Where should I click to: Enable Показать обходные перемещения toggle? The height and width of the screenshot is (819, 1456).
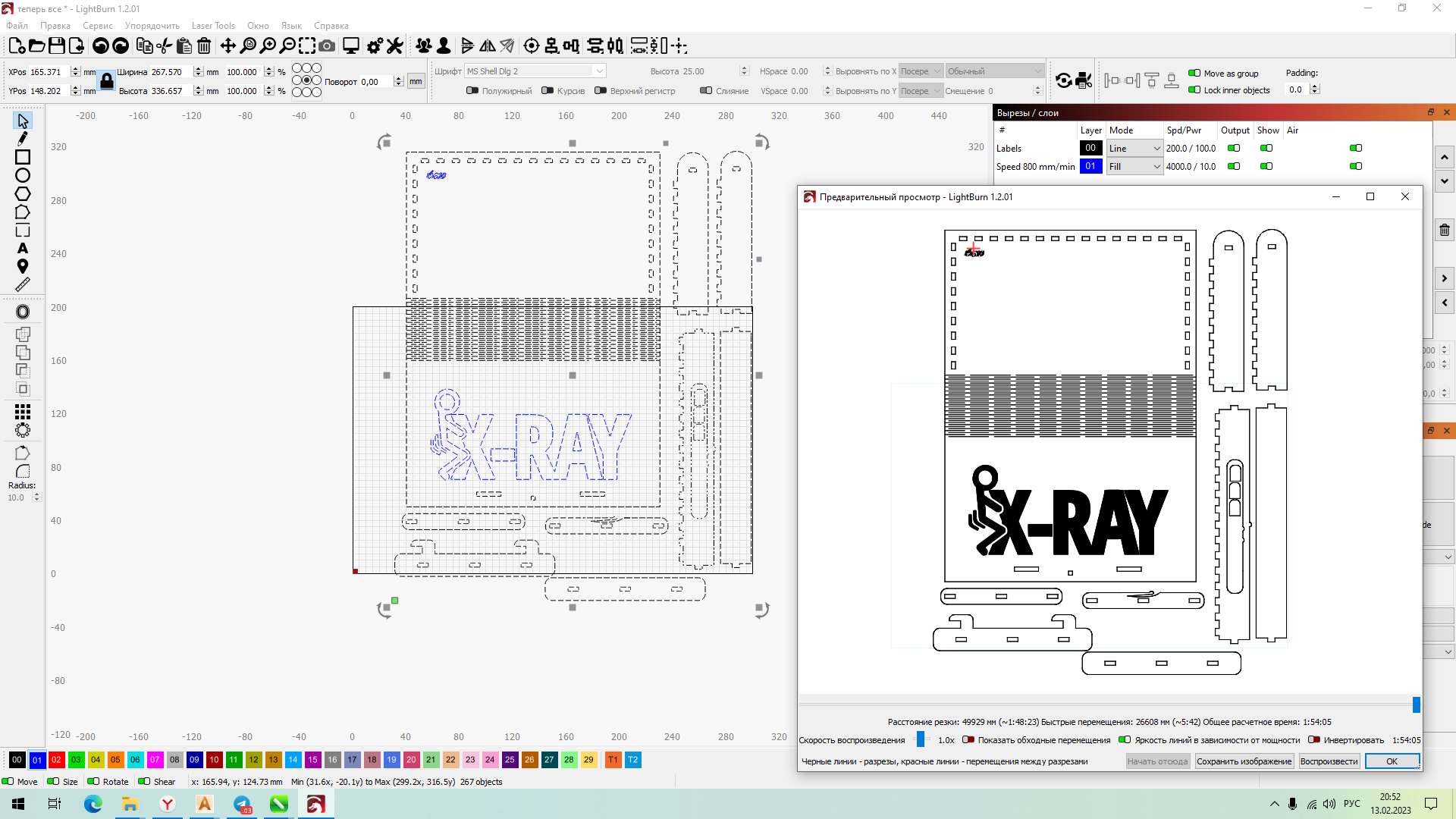click(x=968, y=740)
